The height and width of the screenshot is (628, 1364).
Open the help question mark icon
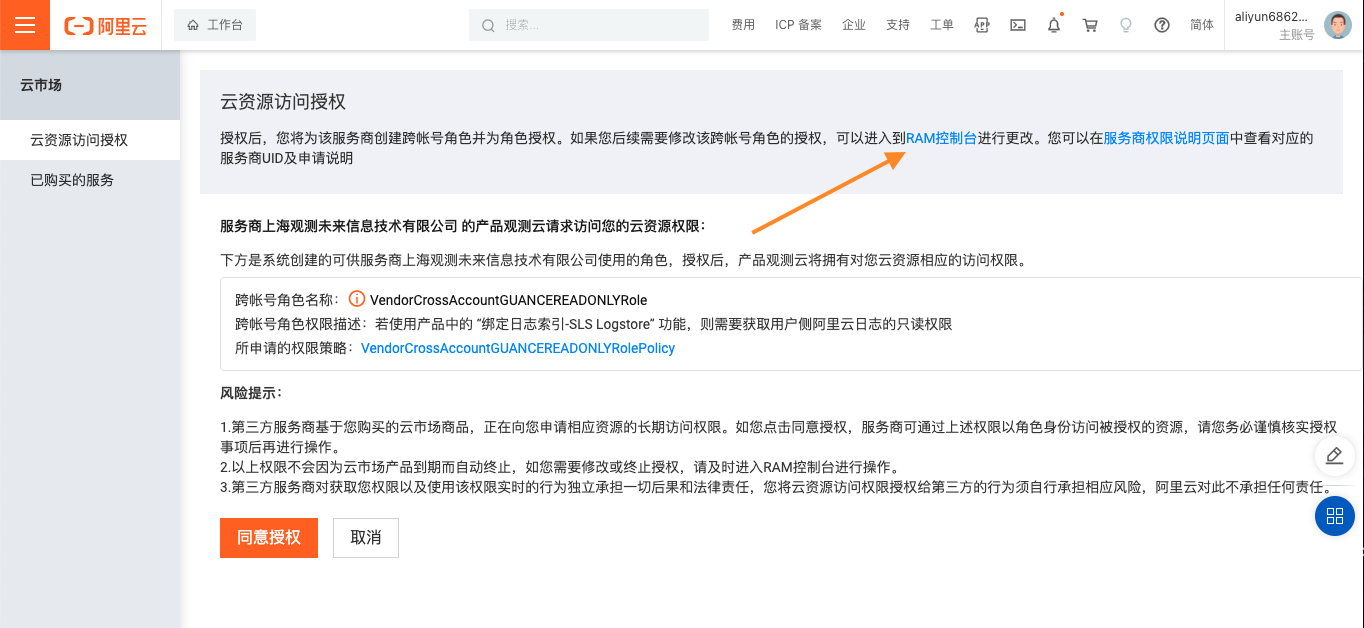point(1162,25)
